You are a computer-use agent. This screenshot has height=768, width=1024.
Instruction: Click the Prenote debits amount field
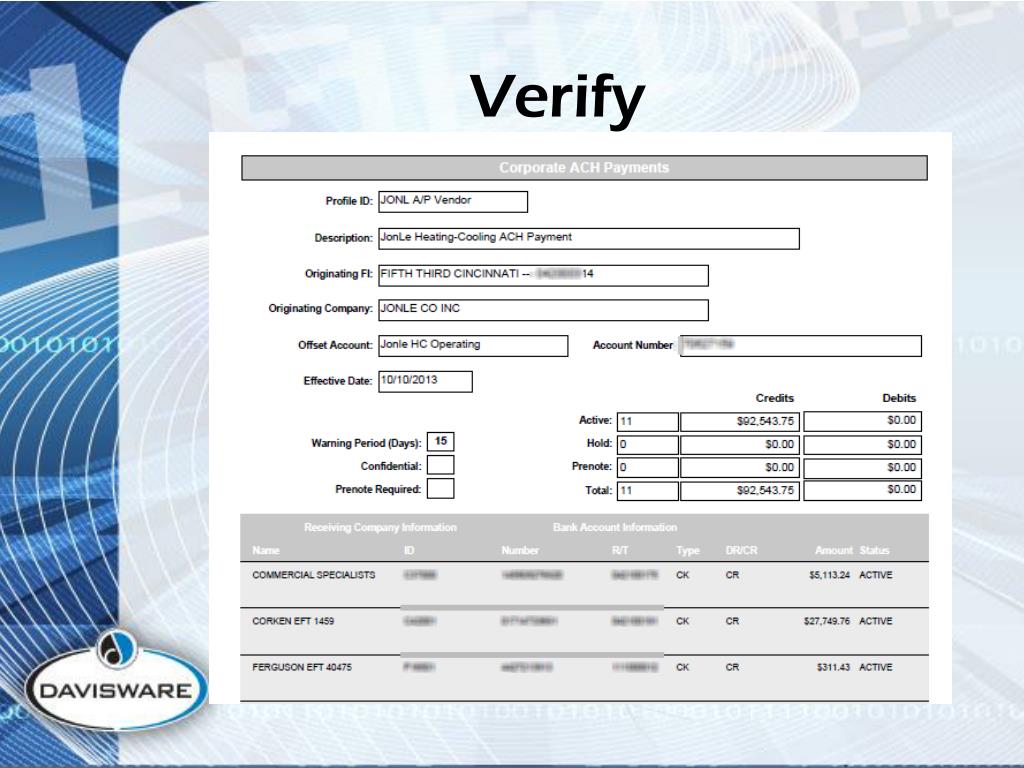tap(862, 468)
